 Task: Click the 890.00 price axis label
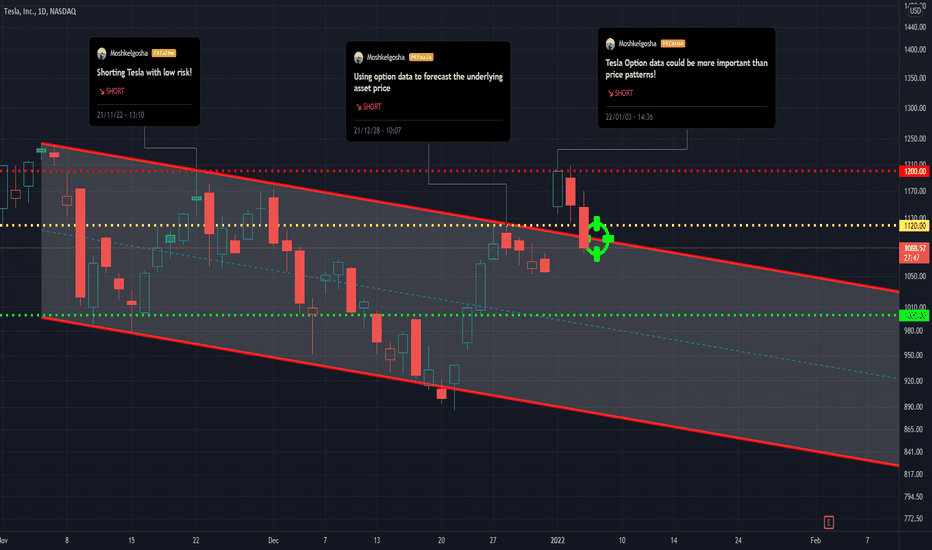(x=914, y=407)
